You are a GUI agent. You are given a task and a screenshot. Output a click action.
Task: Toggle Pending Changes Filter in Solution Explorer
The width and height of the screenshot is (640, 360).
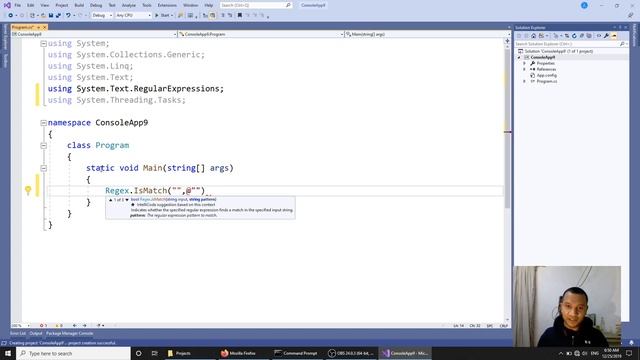[556, 36]
